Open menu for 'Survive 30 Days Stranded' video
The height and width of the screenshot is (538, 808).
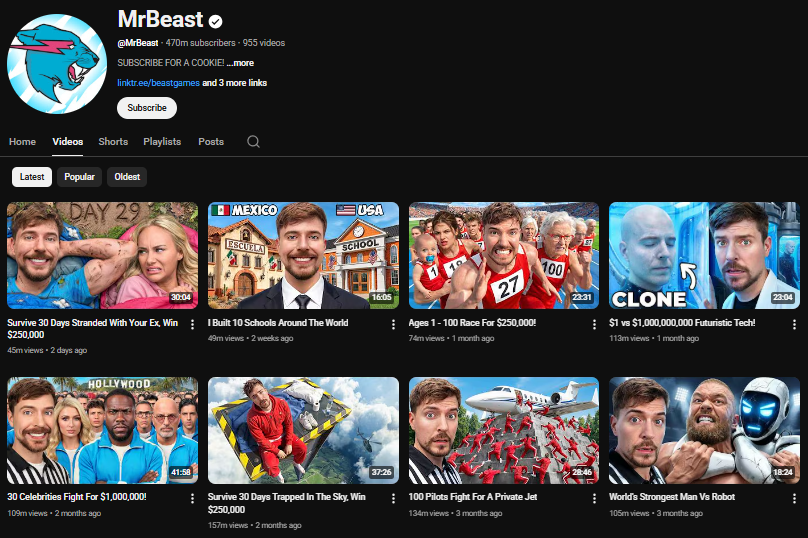pos(192,325)
